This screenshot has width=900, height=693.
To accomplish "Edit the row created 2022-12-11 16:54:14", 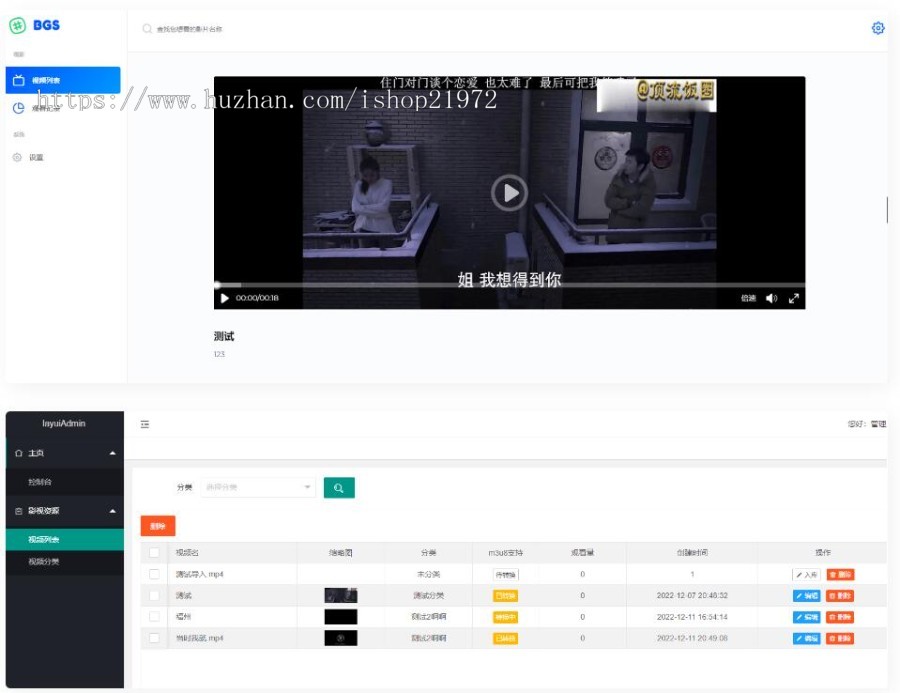I will [x=806, y=617].
